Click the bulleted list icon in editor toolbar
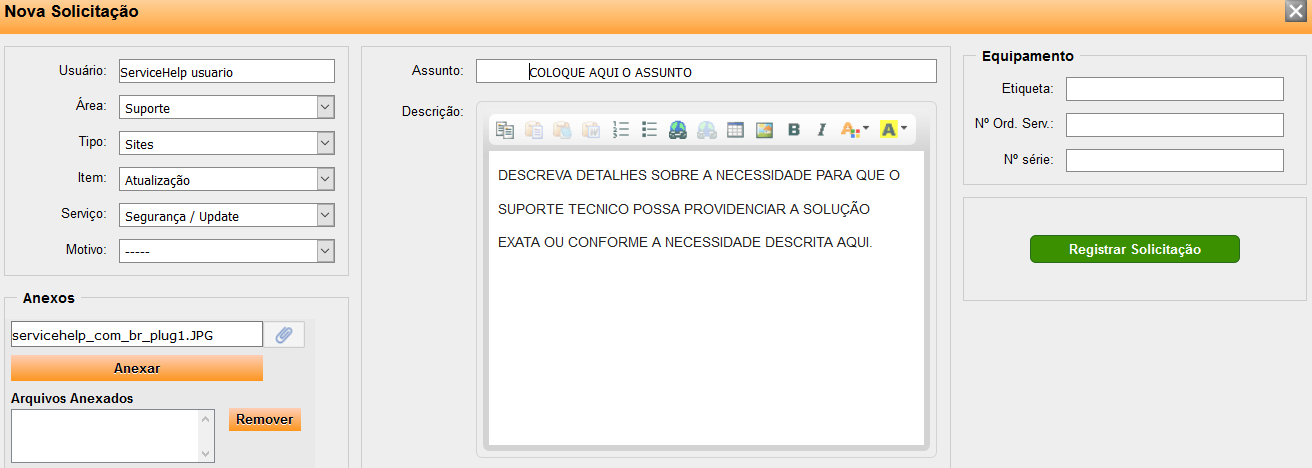This screenshot has height=468, width=1312. (x=649, y=129)
